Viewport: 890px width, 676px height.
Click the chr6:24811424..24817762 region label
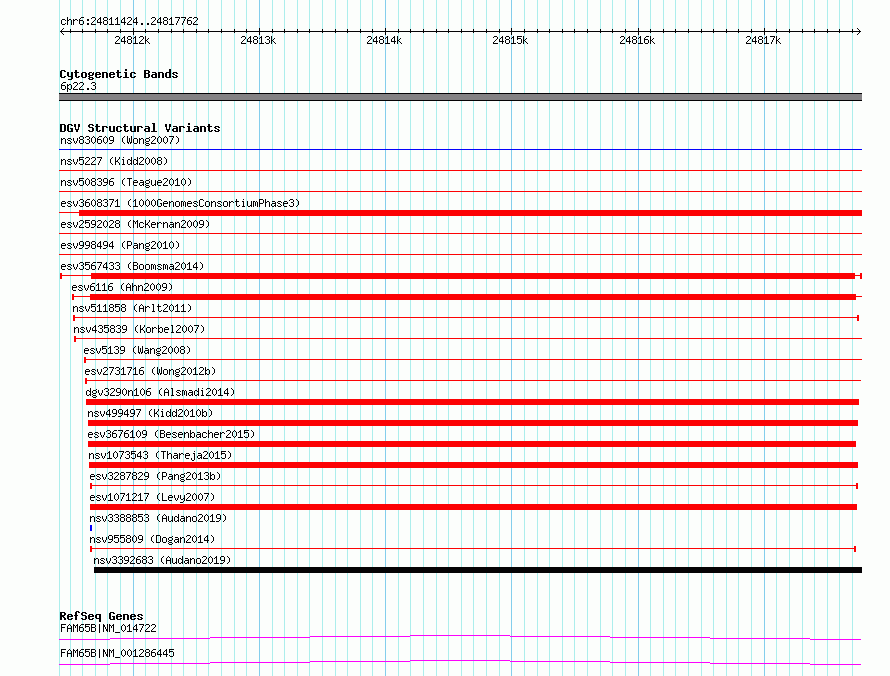(129, 21)
